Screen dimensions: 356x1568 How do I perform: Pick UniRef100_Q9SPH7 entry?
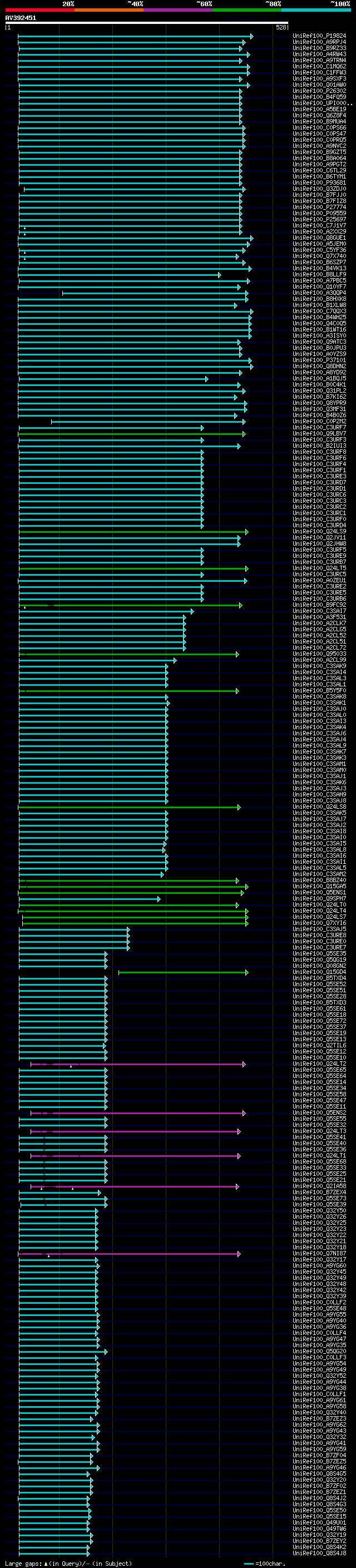click(x=319, y=898)
